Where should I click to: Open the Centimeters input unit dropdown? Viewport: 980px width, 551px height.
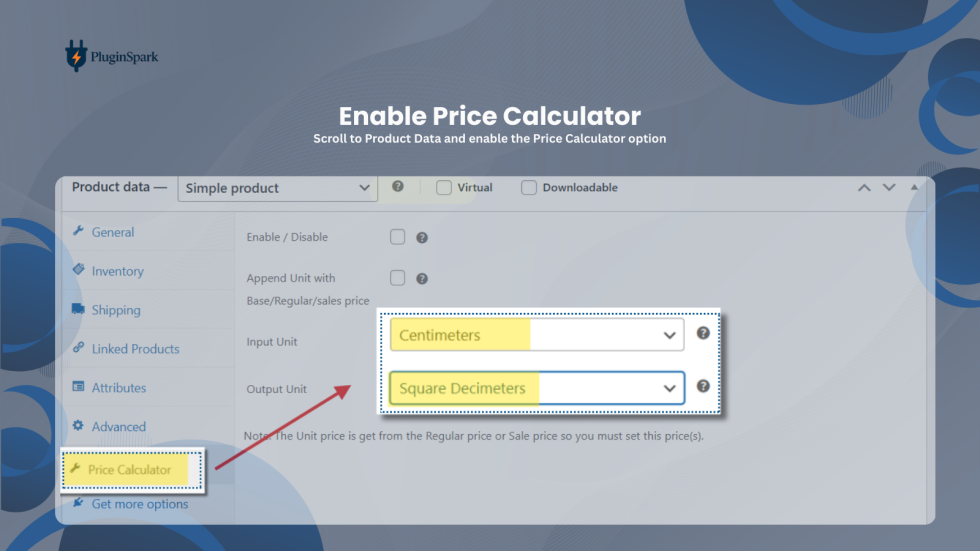click(x=537, y=335)
